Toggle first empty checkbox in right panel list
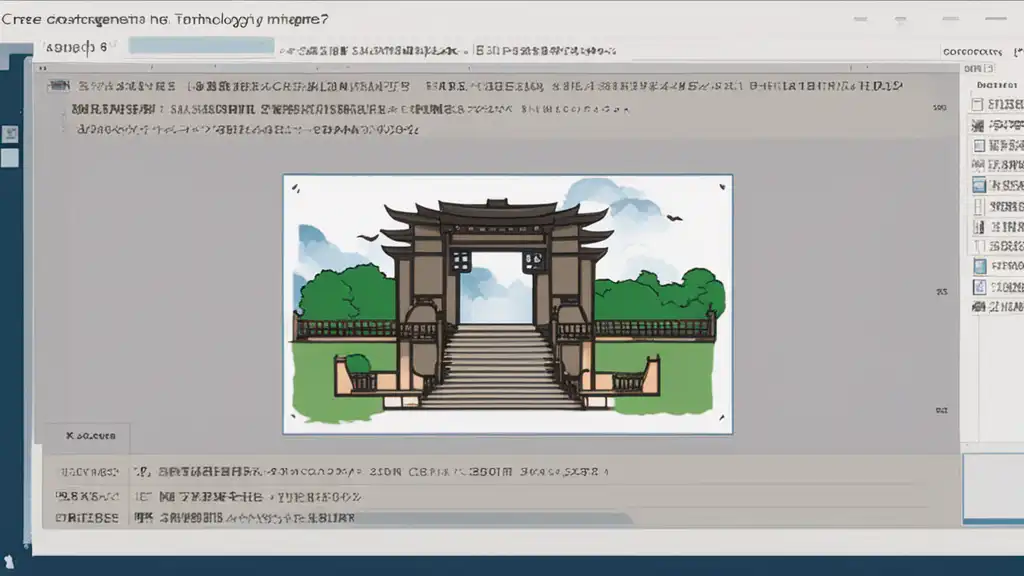 (978, 104)
